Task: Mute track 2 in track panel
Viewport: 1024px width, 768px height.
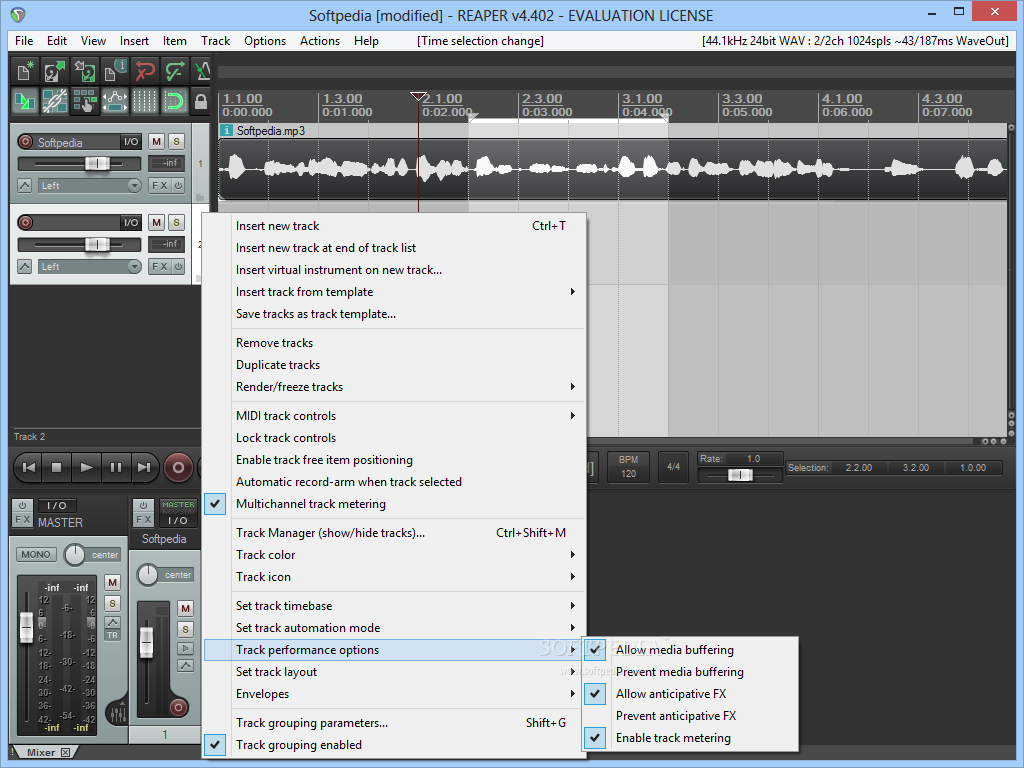Action: point(157,223)
